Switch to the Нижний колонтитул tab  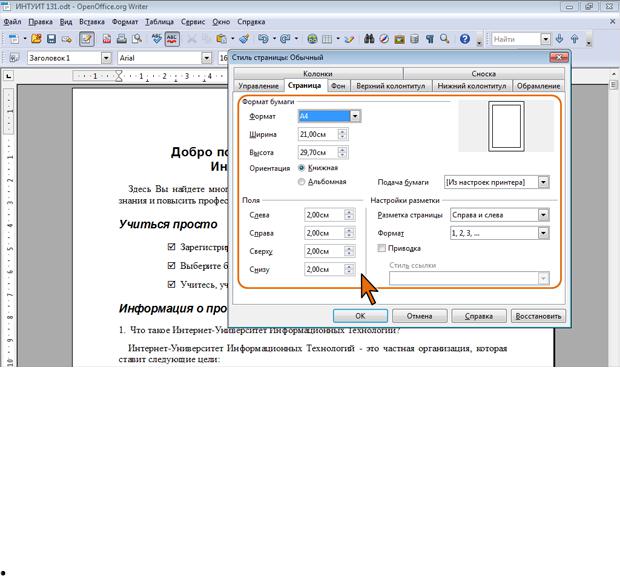click(x=472, y=86)
